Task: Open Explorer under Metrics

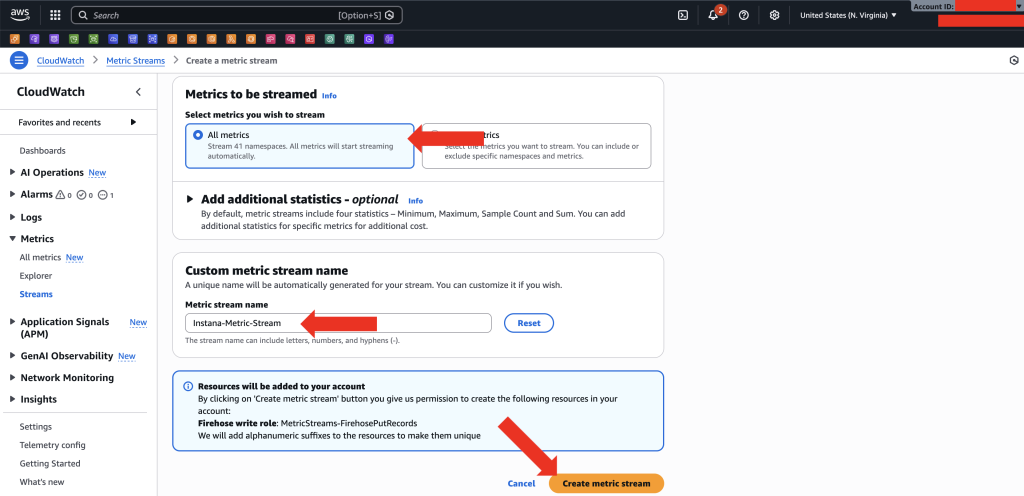Action: [36, 276]
